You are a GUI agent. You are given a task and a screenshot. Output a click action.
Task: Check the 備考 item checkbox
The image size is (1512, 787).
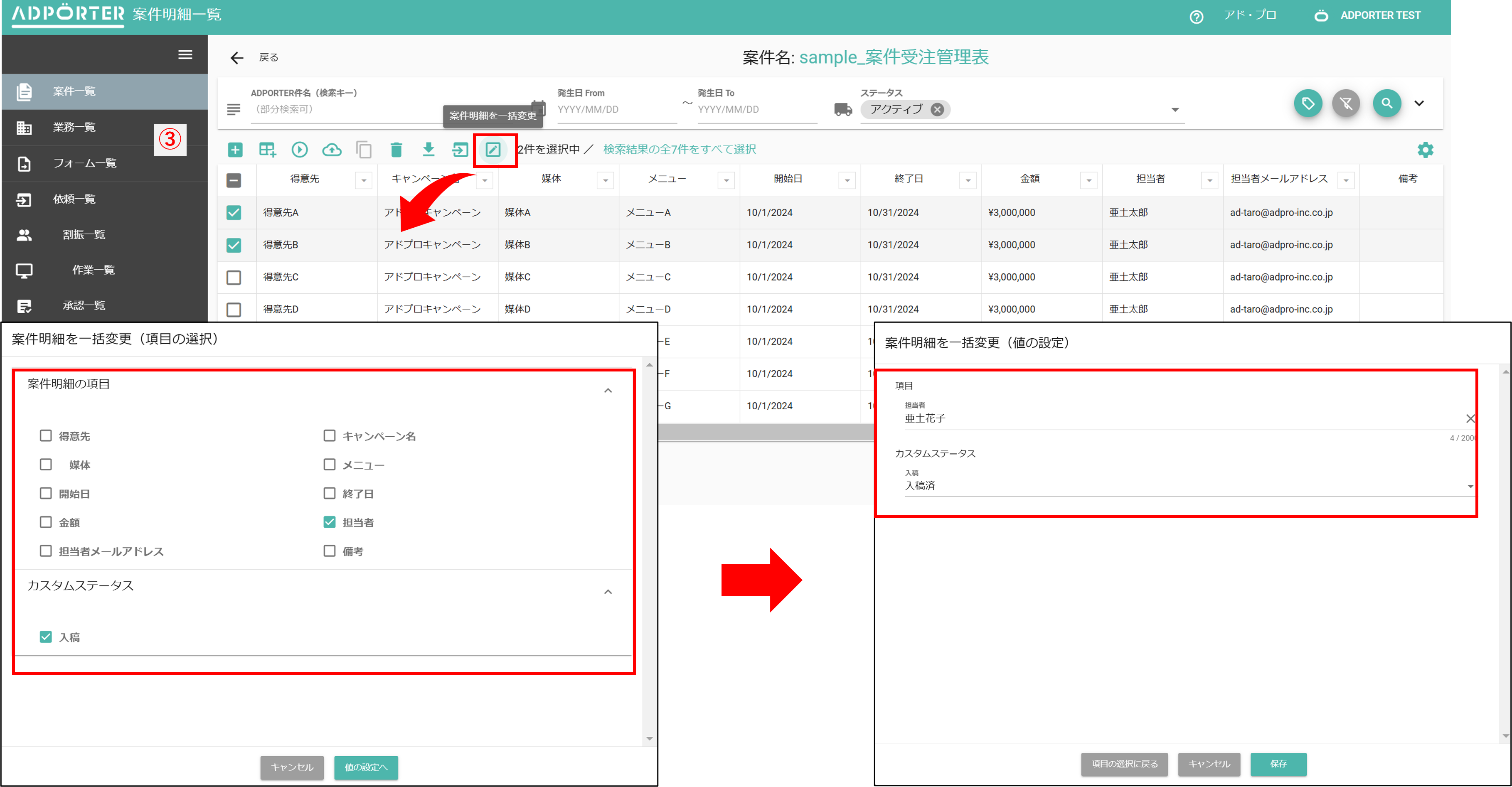pyautogui.click(x=329, y=551)
